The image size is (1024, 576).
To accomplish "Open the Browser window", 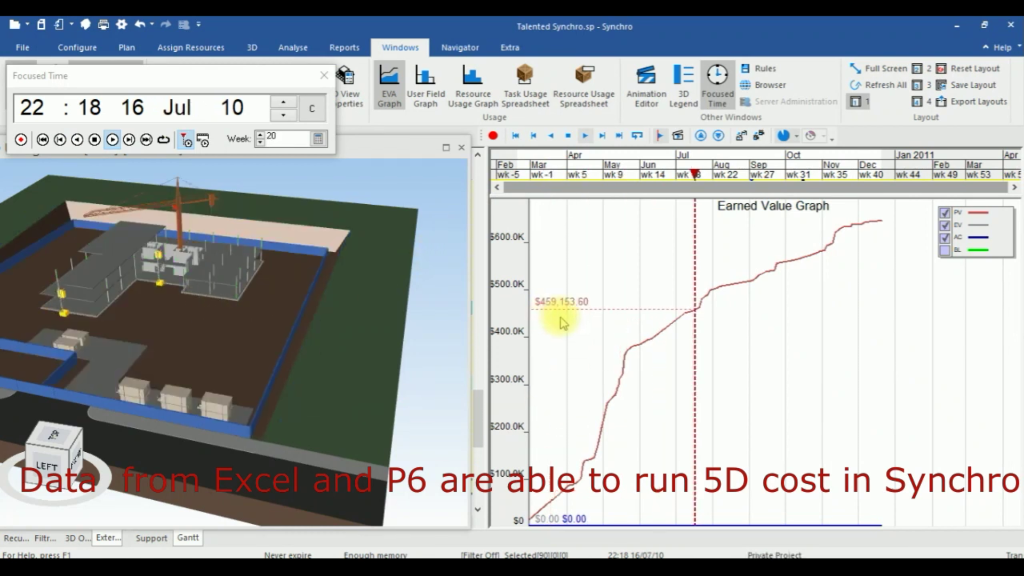I will click(x=763, y=85).
